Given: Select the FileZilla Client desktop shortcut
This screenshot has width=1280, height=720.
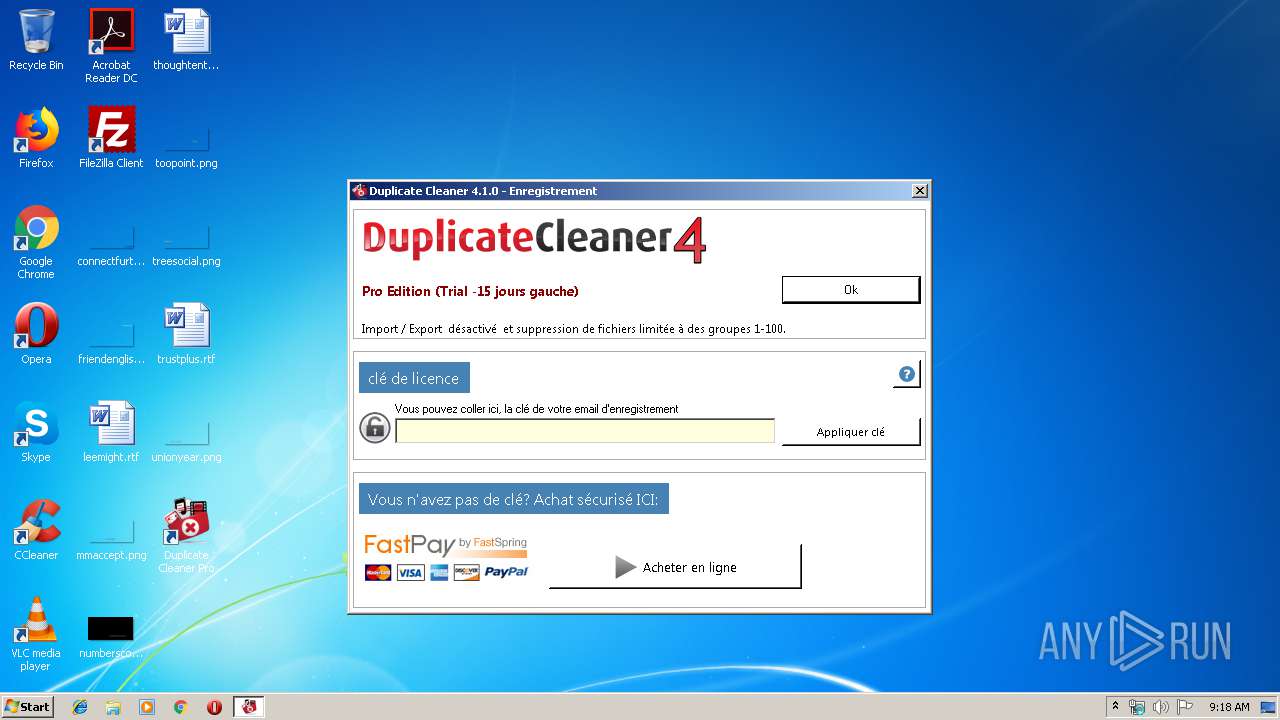Looking at the screenshot, I should (111, 138).
